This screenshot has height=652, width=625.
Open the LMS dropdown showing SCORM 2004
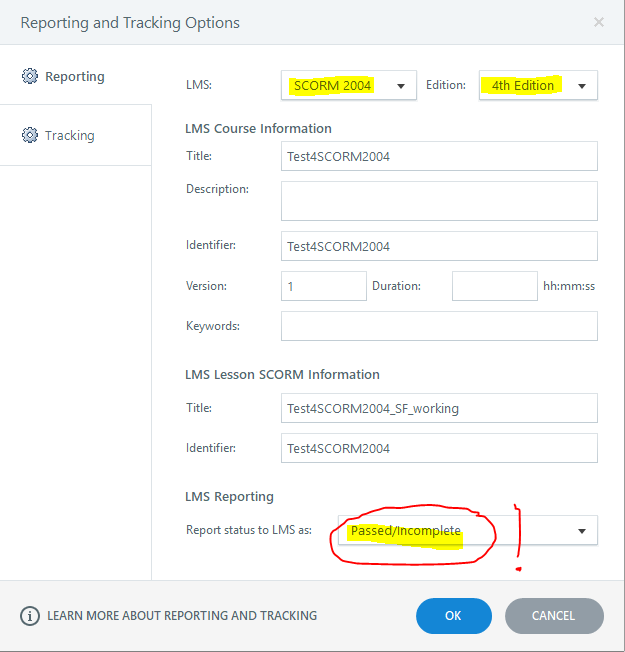point(348,86)
